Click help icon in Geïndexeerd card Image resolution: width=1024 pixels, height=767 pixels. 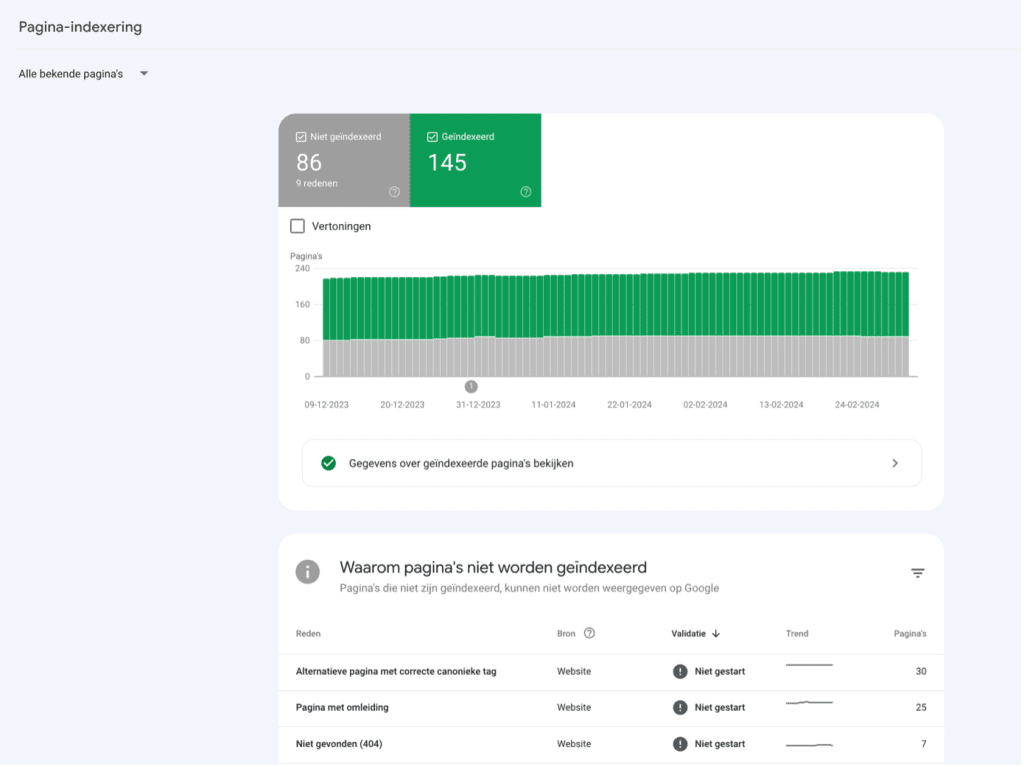(x=526, y=192)
